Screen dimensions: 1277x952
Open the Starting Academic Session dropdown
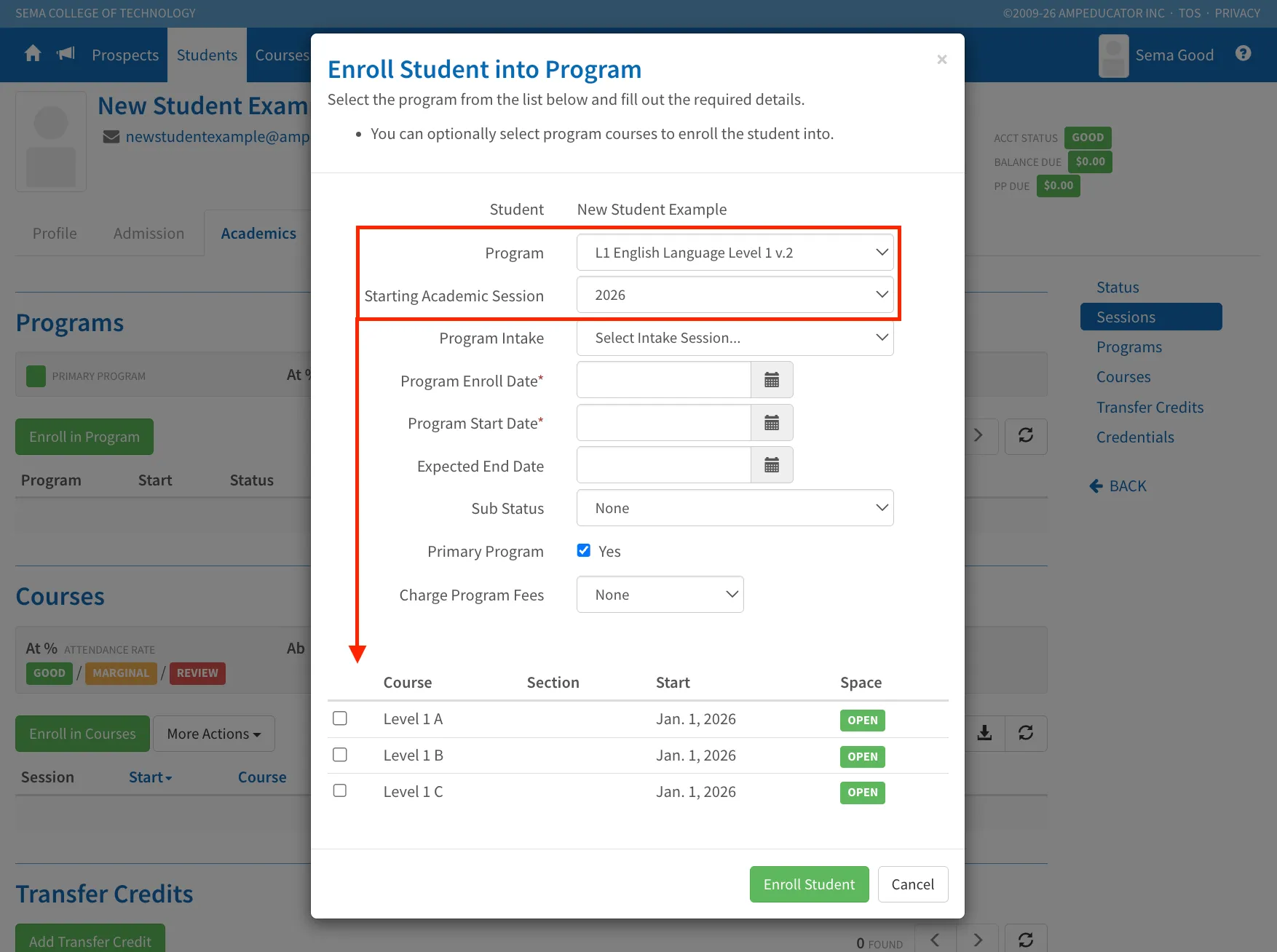tap(735, 295)
